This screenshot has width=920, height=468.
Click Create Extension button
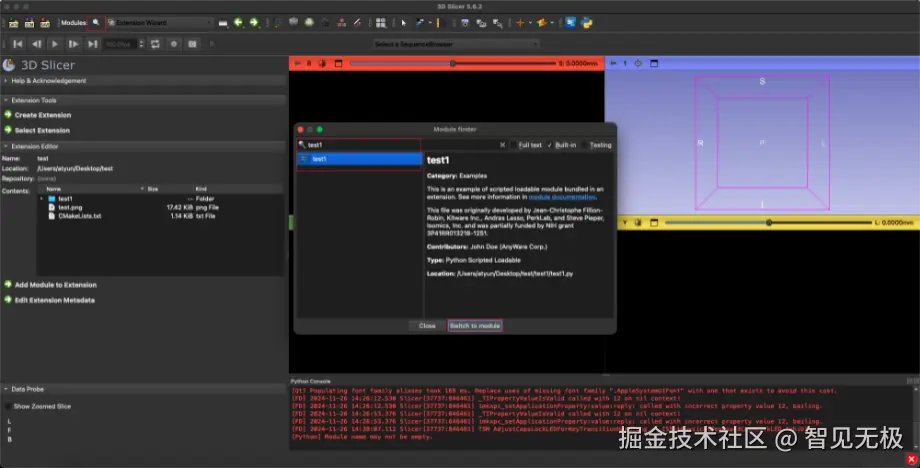click(38, 115)
